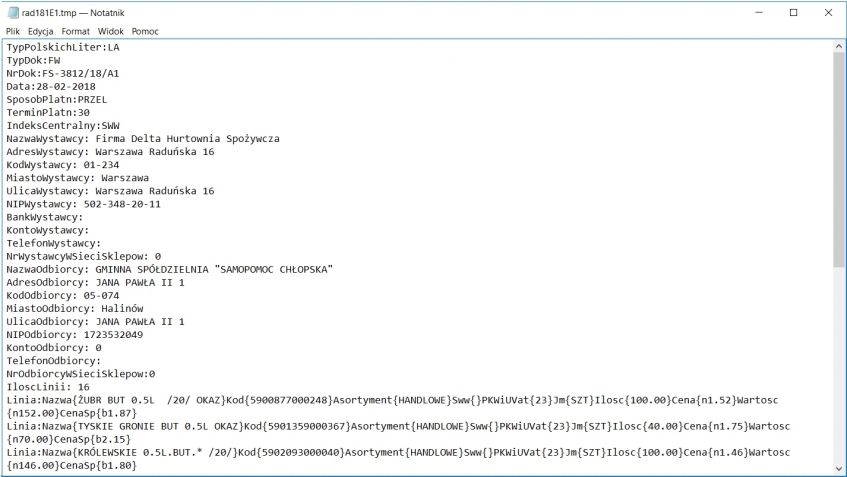Click the line MiastoWystawcy: Warszawa
The image size is (847, 477).
[78, 178]
